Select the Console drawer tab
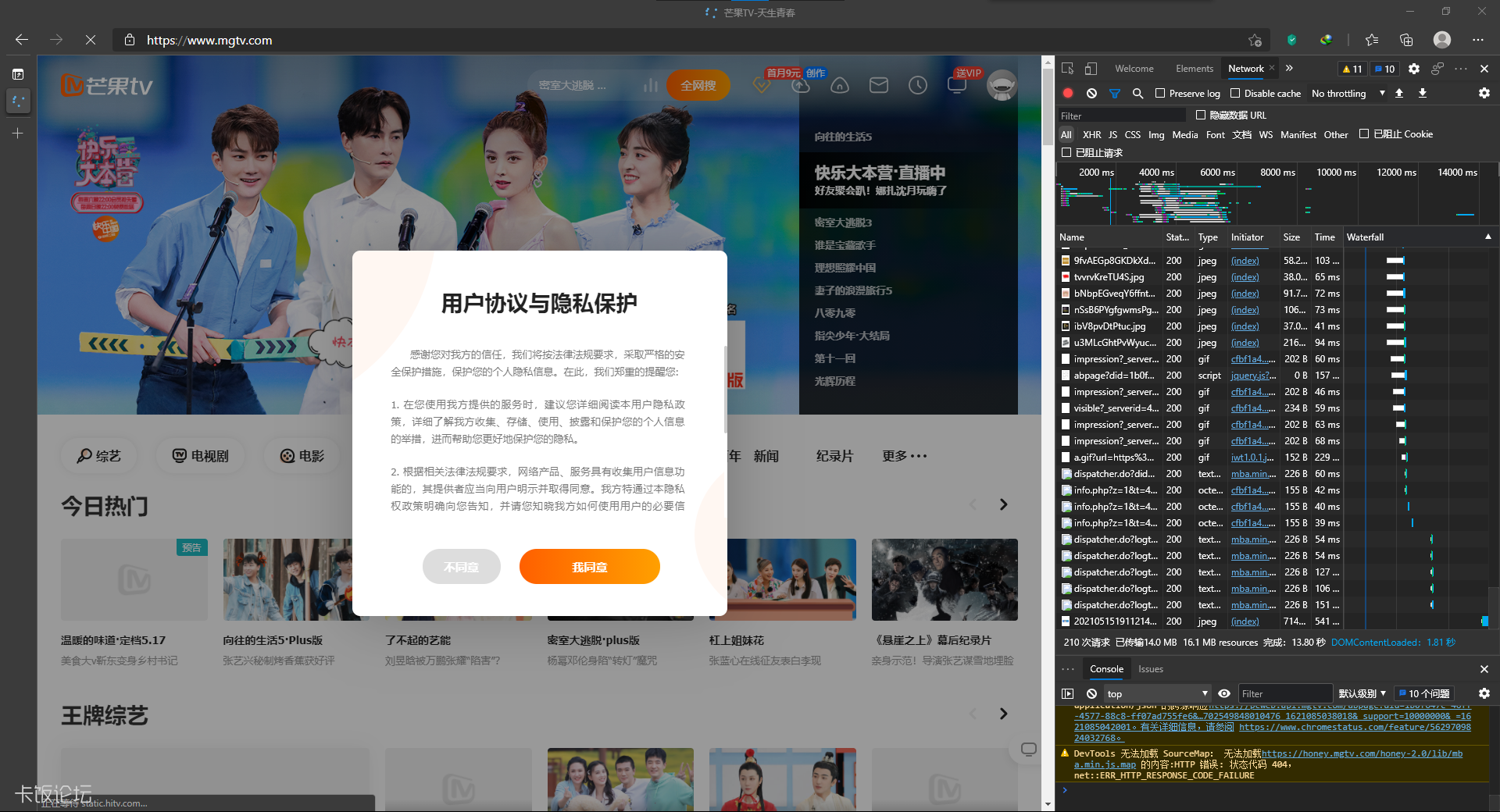This screenshot has height=812, width=1500. click(1106, 669)
